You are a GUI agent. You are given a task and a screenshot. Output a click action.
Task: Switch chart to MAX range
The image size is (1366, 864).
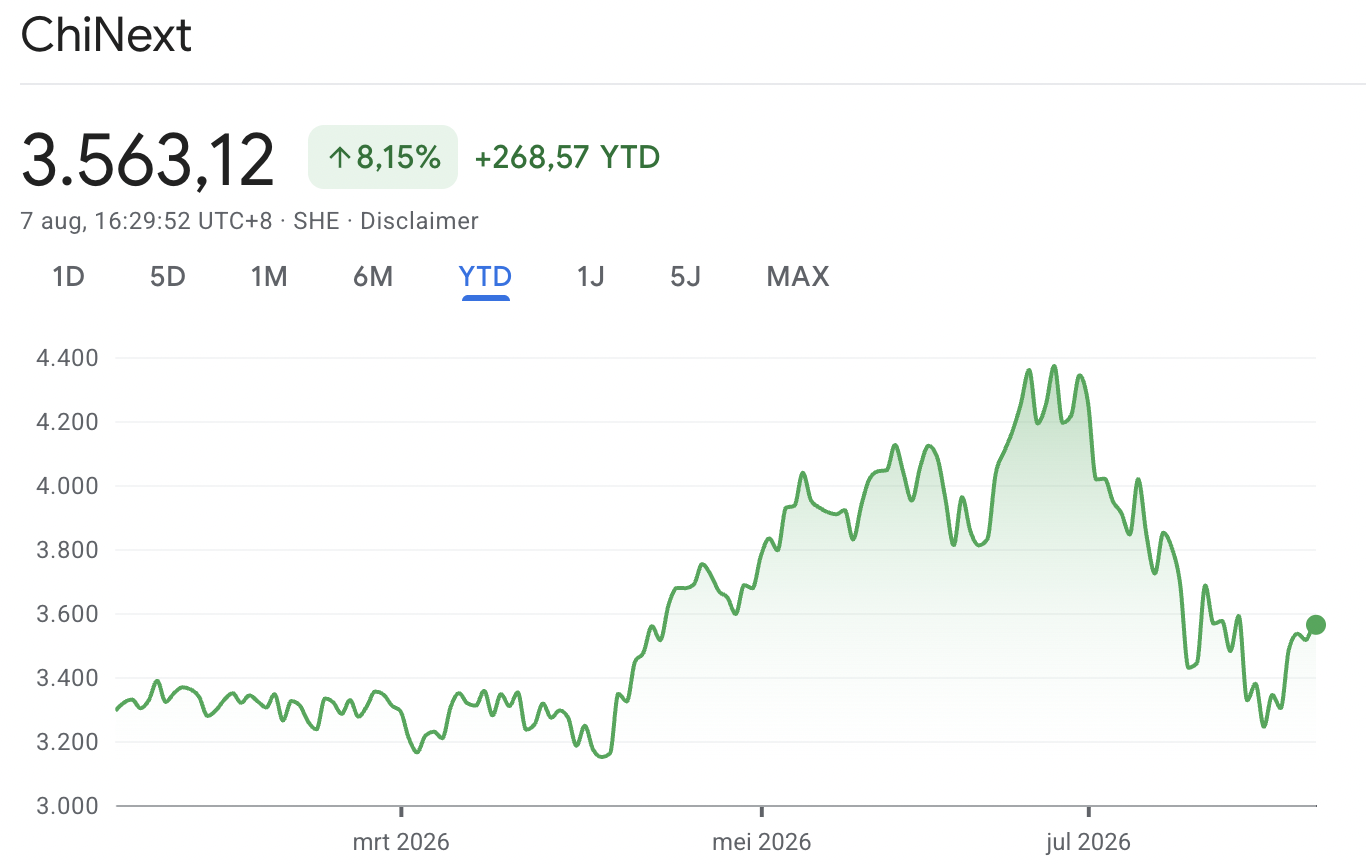pos(798,276)
